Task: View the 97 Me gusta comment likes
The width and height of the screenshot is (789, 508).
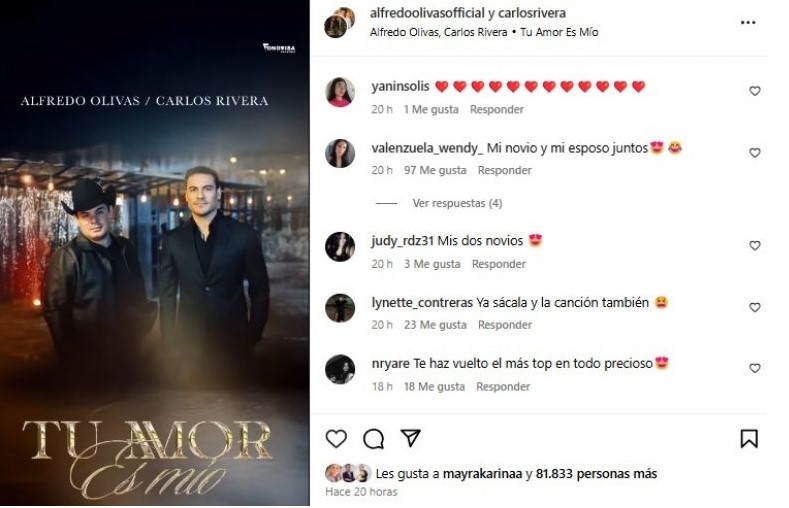Action: click(435, 171)
